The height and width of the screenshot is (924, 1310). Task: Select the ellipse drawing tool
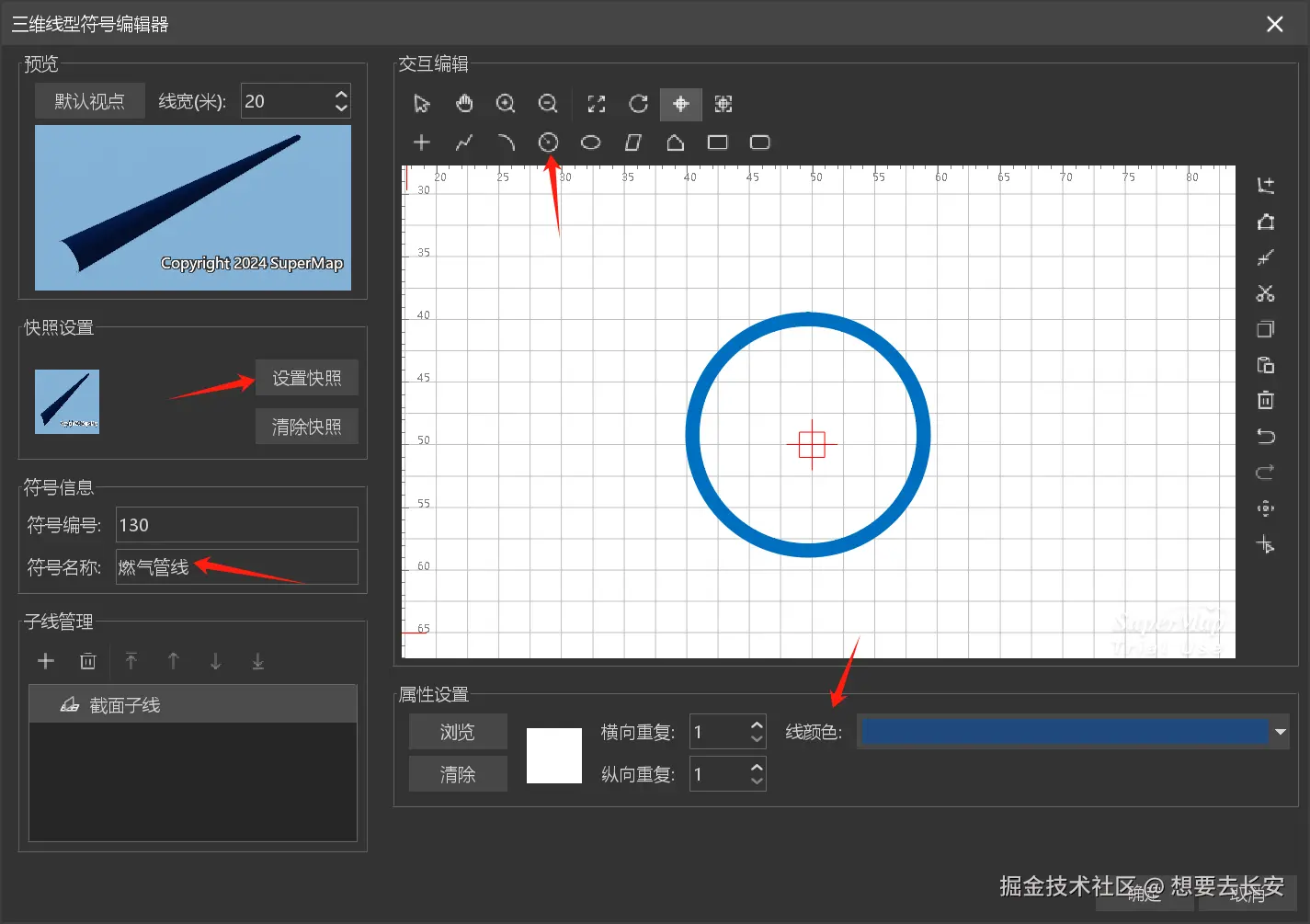click(x=591, y=143)
